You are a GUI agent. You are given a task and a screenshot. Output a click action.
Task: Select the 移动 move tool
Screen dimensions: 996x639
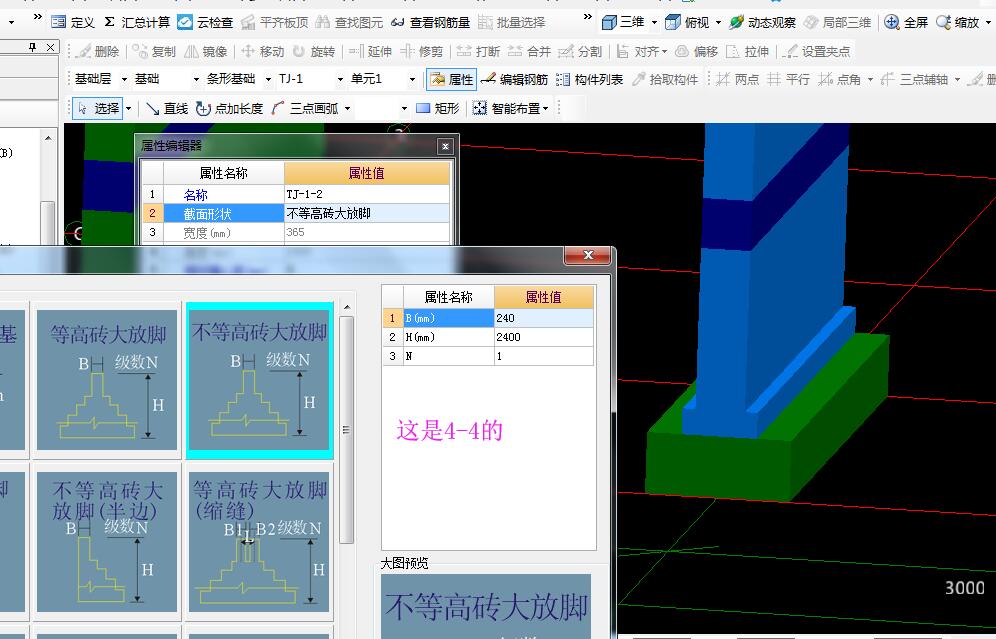tap(262, 51)
